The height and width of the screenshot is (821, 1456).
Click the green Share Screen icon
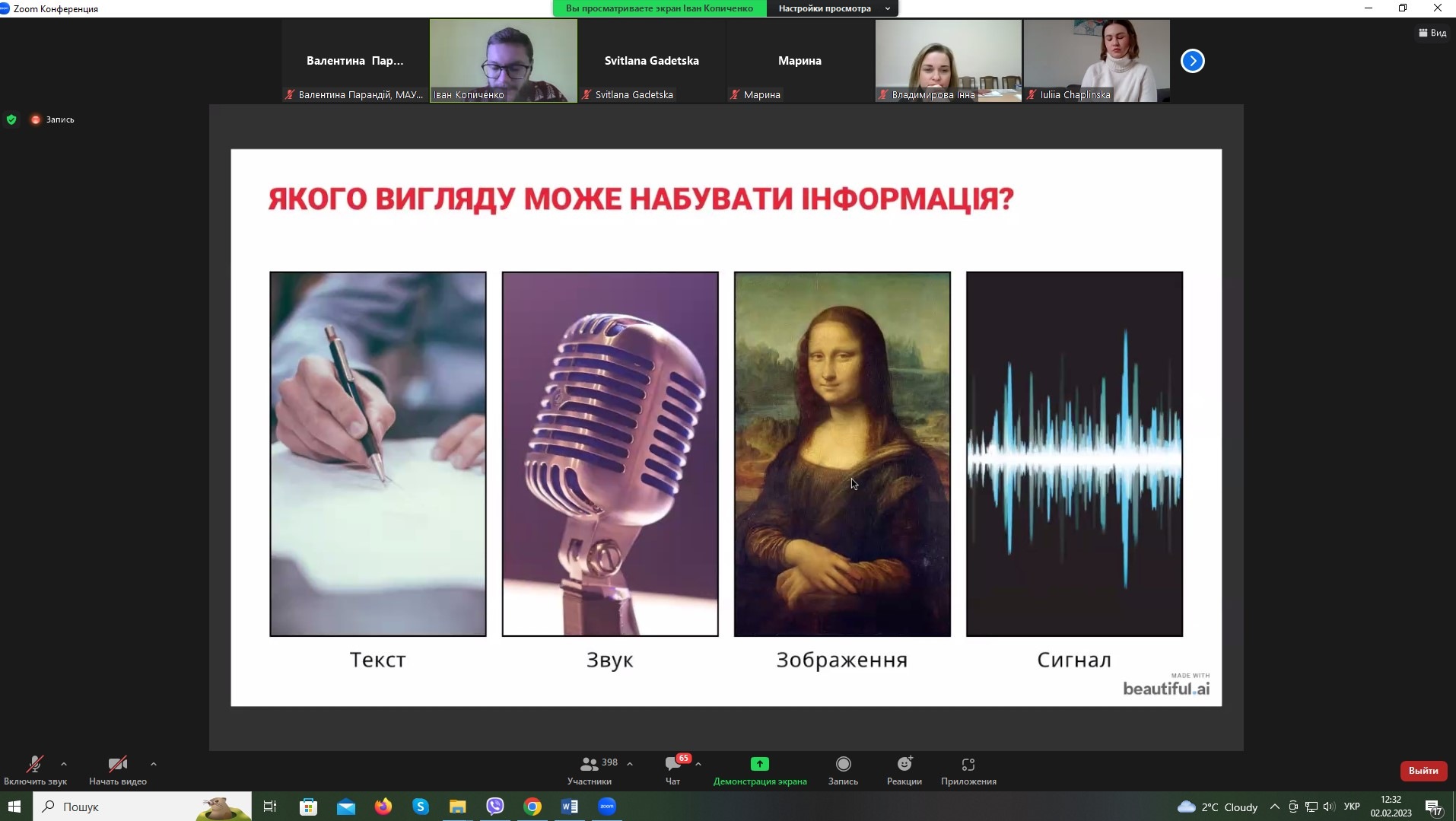pos(759,764)
